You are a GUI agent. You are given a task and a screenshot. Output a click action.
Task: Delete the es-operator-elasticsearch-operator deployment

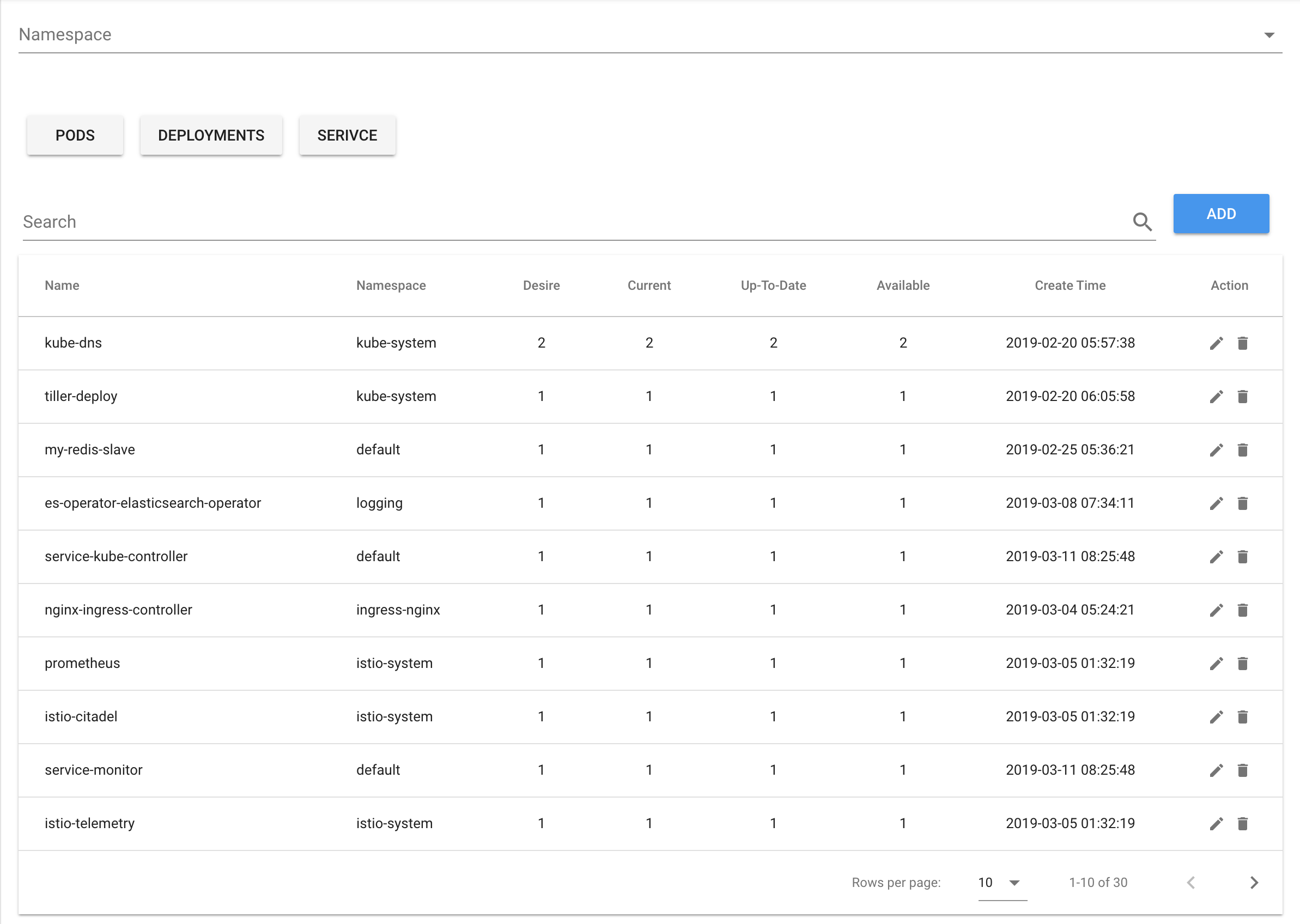tap(1243, 503)
